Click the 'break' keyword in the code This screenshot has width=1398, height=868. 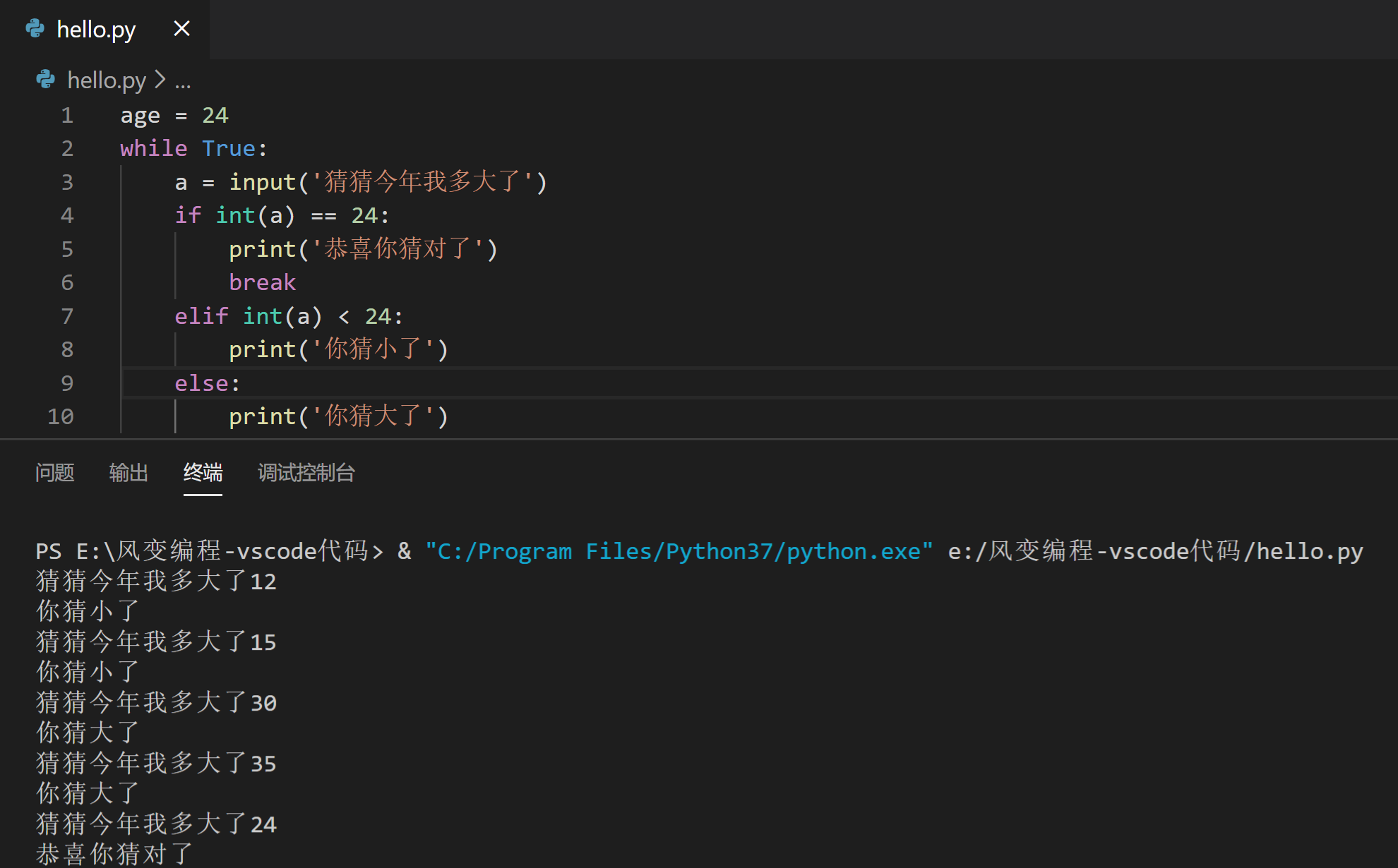[x=262, y=282]
